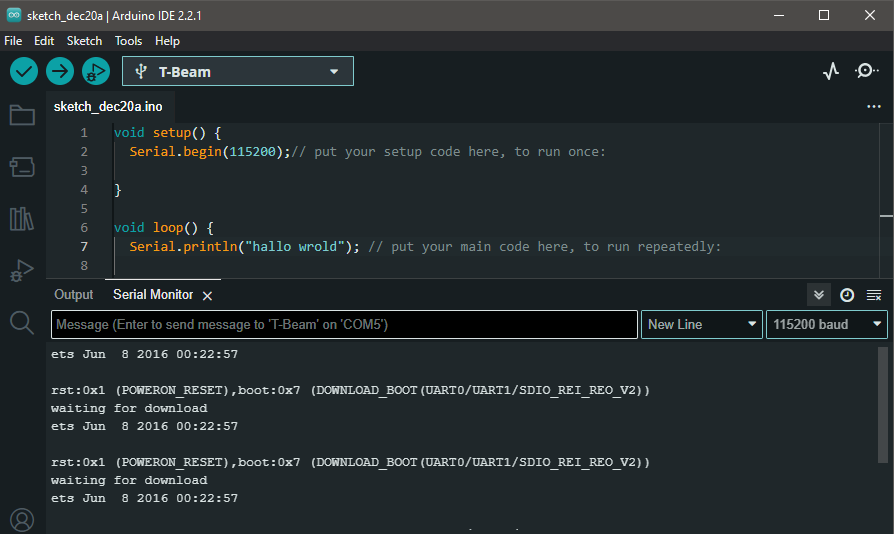Upload the sketch with the arrow button
The height and width of the screenshot is (534, 894).
60,71
